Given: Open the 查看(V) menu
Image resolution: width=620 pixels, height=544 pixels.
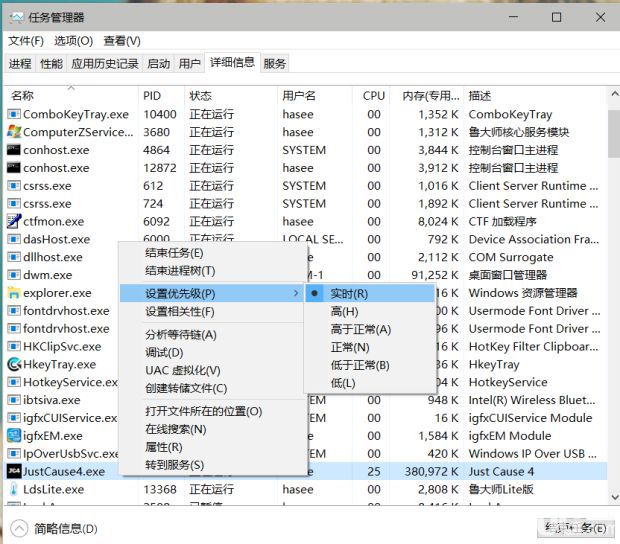Looking at the screenshot, I should click(122, 41).
